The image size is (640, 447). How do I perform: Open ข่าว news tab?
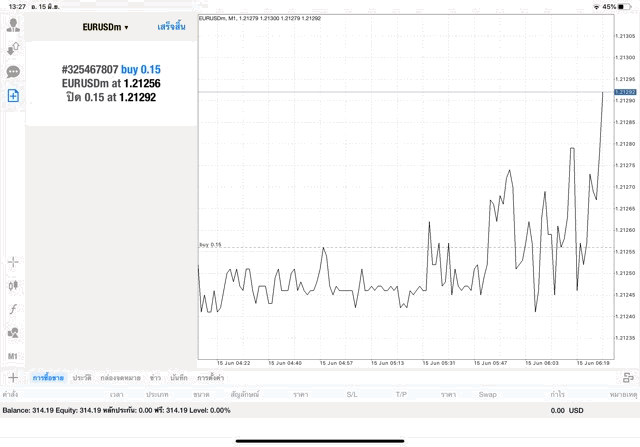click(155, 378)
